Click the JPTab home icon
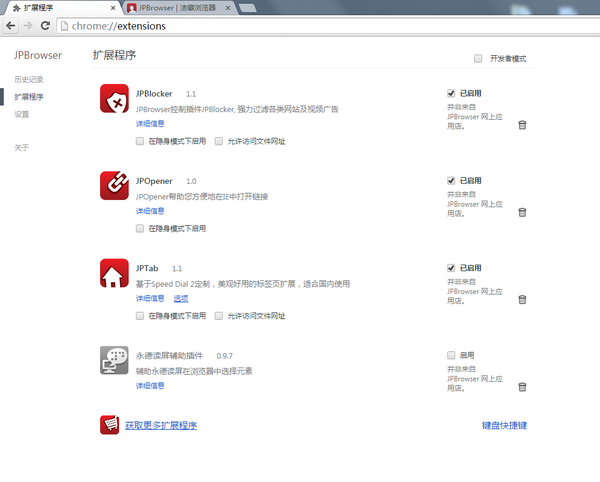This screenshot has height=482, width=600. click(114, 273)
